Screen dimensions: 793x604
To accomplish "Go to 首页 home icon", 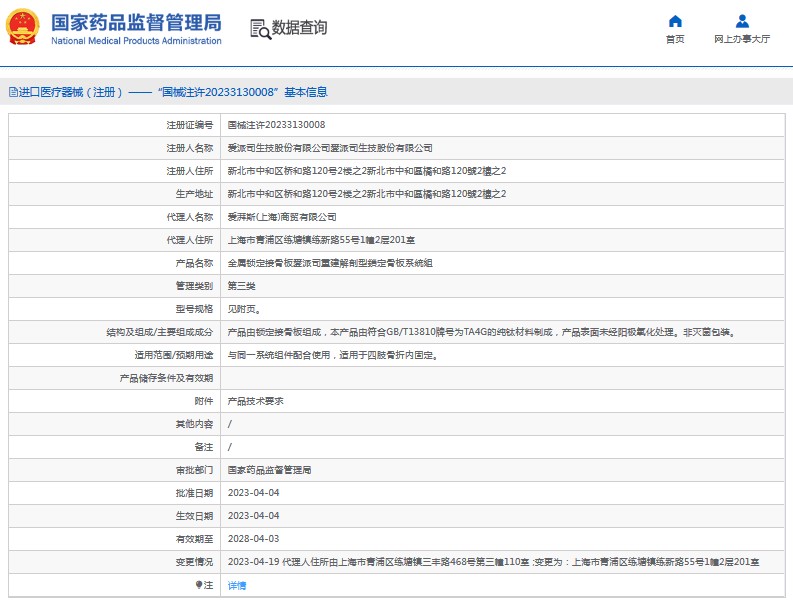I will point(675,21).
